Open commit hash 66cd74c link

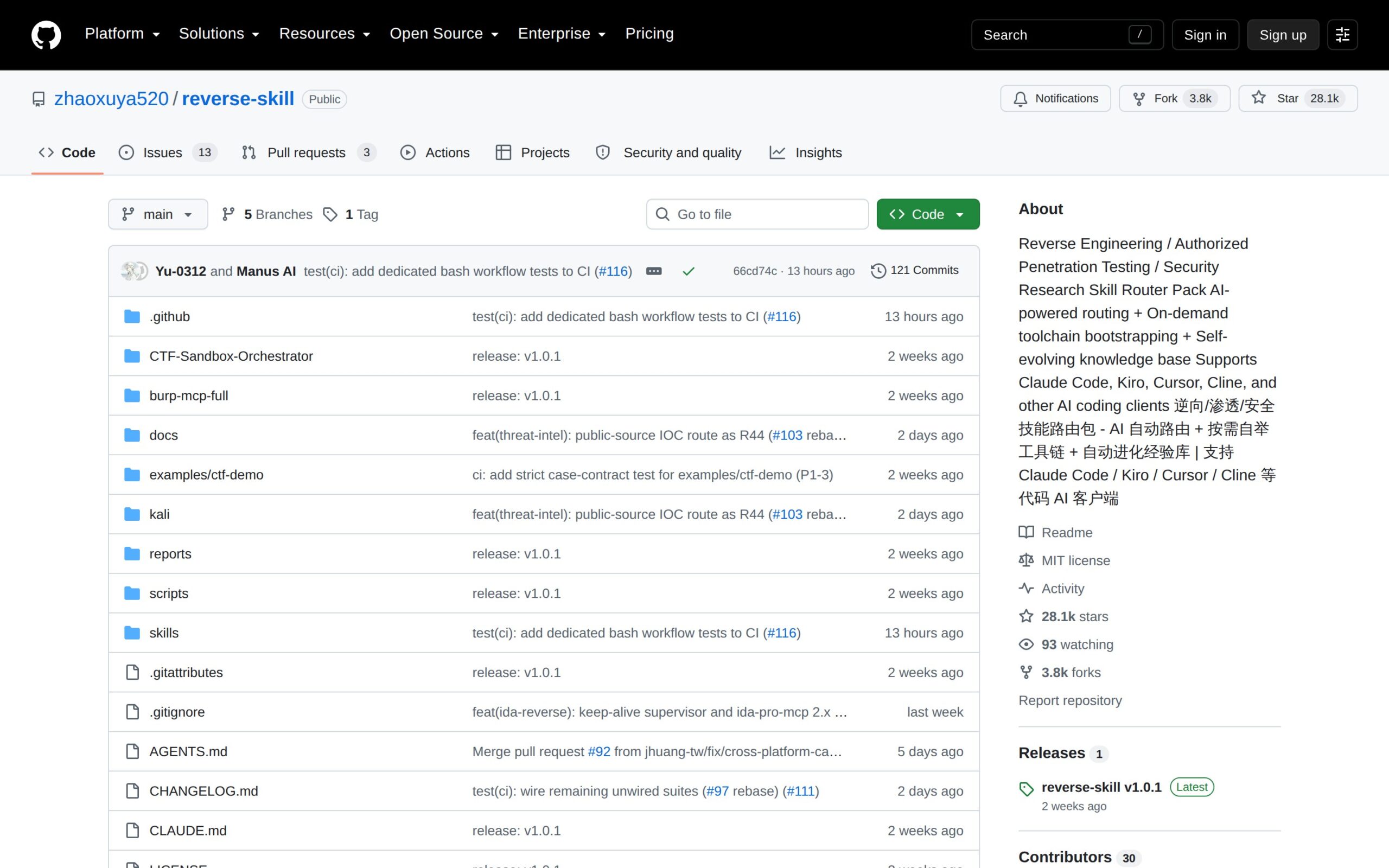[x=755, y=271]
